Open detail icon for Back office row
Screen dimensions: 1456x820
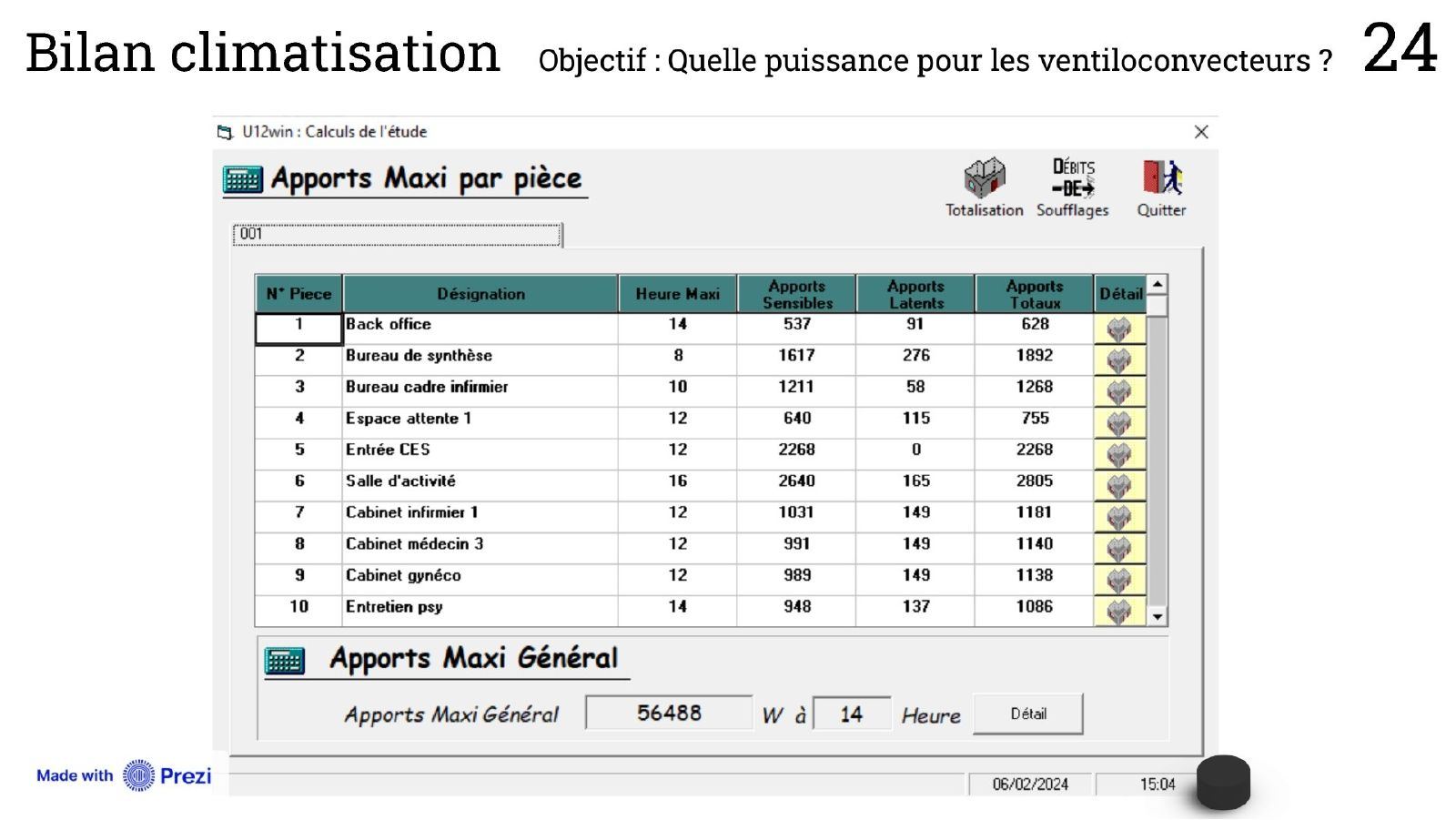tap(1119, 329)
